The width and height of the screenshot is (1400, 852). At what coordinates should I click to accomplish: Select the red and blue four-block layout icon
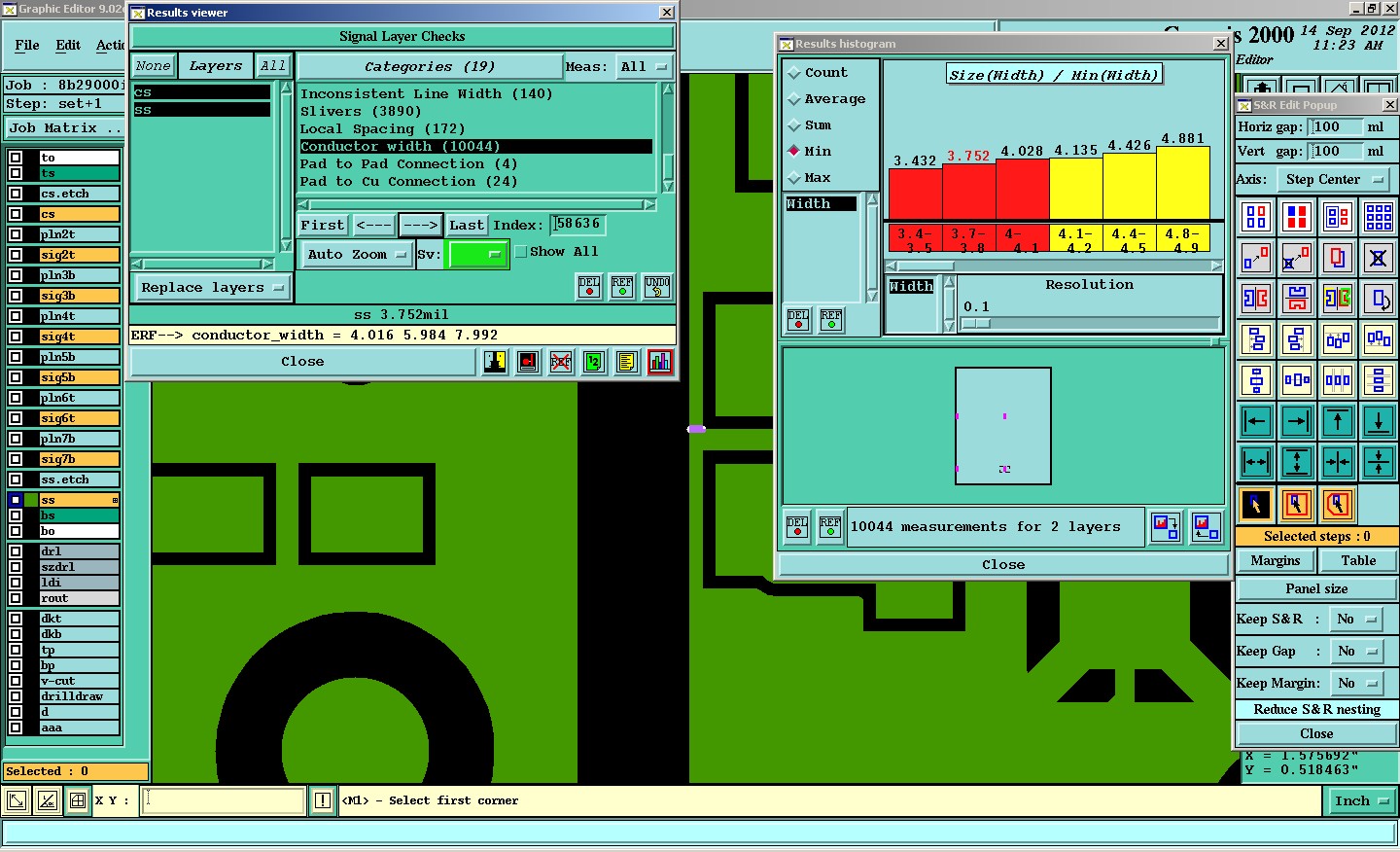(1297, 217)
